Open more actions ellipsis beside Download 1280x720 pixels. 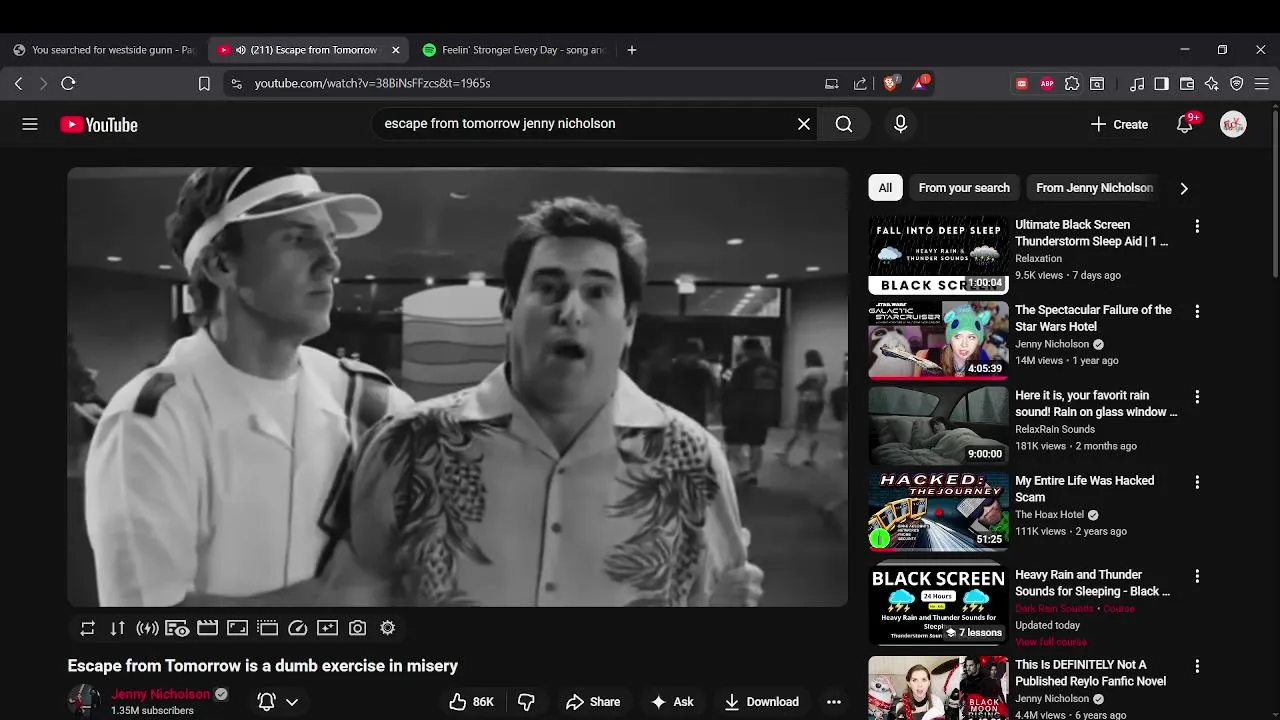(x=834, y=702)
